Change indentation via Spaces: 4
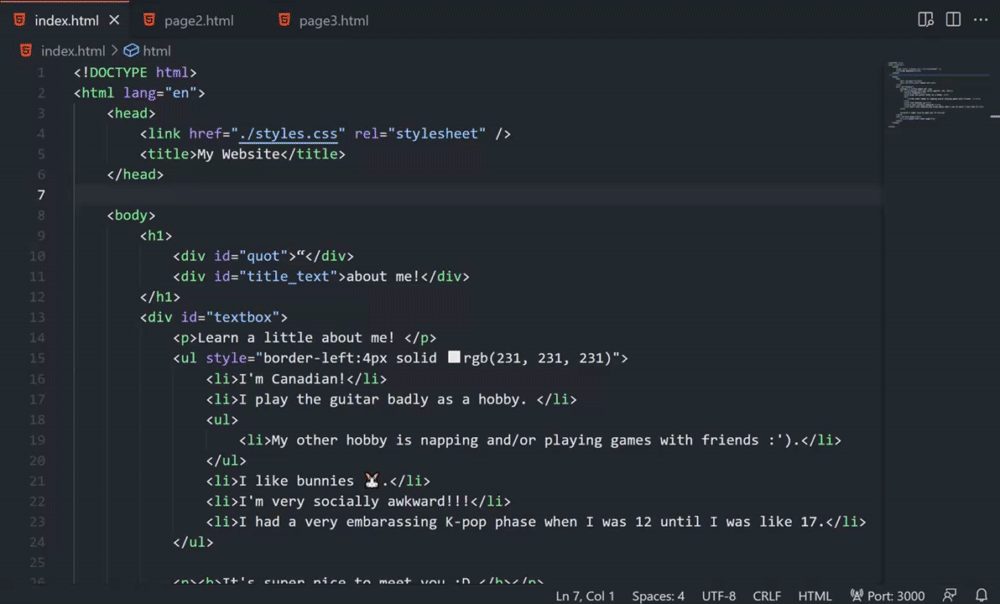Viewport: 1000px width, 604px height. pyautogui.click(x=658, y=596)
